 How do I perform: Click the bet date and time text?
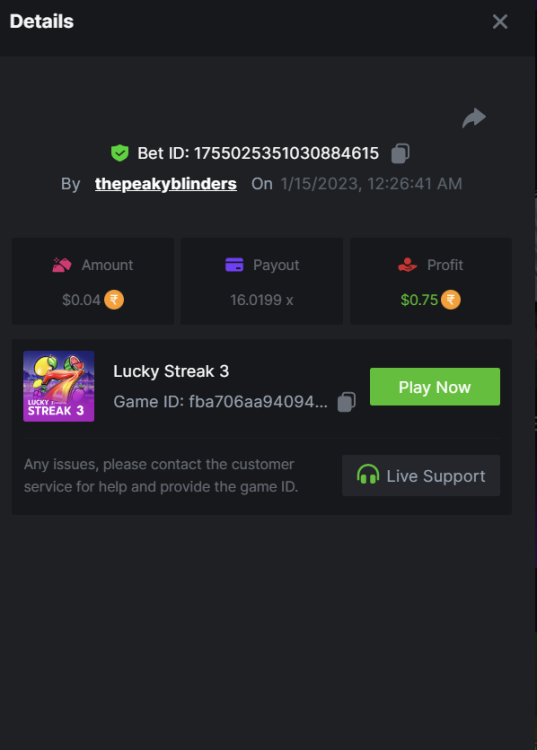tap(371, 184)
